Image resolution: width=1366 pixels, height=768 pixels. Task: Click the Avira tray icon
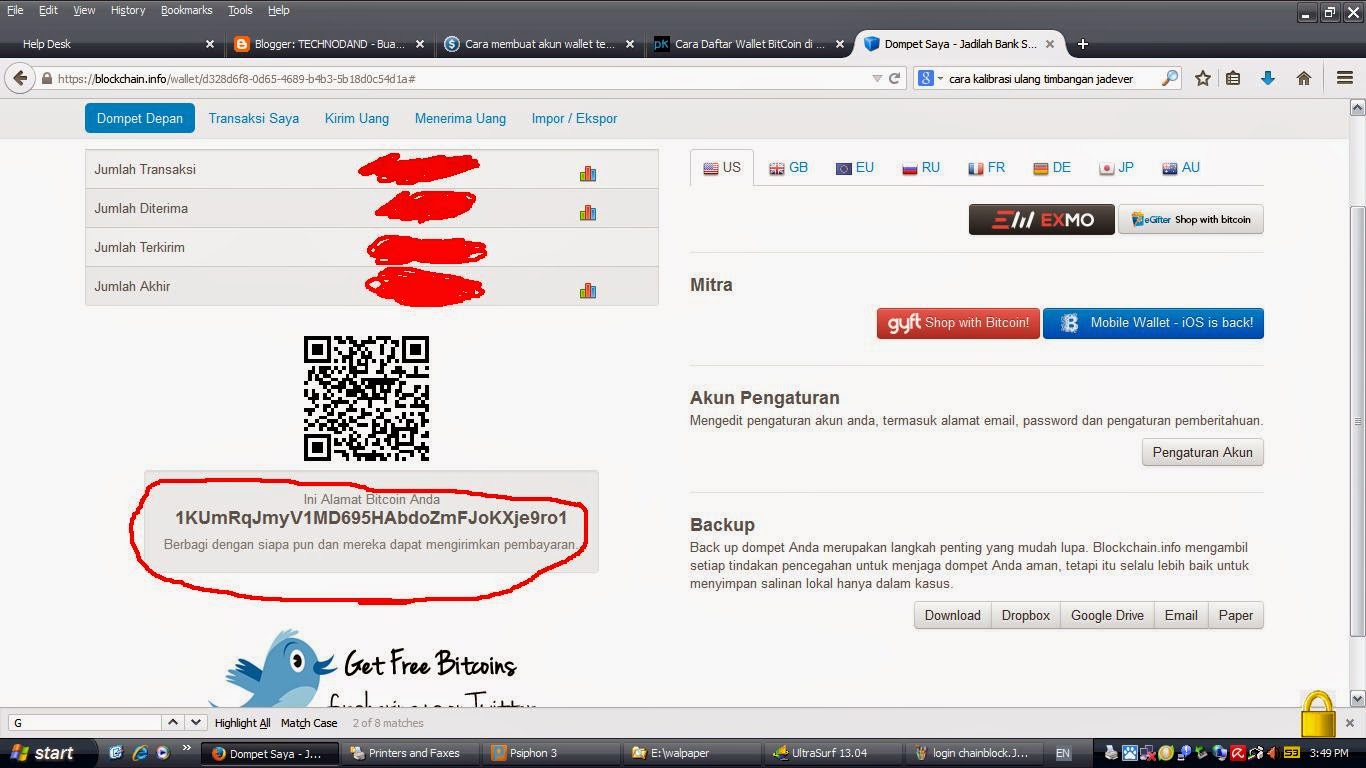(1237, 753)
